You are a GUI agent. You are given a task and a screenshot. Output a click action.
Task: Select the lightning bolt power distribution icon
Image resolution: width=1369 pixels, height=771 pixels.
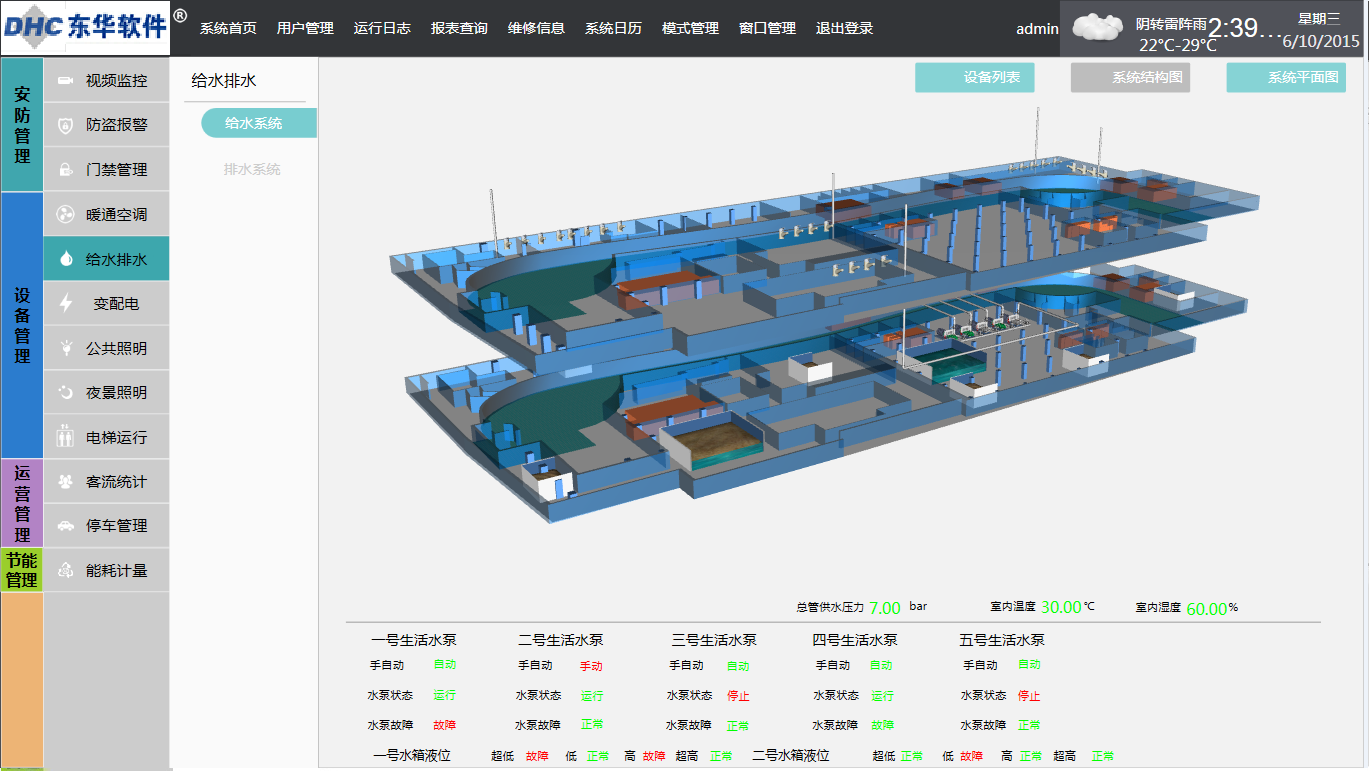pos(66,303)
